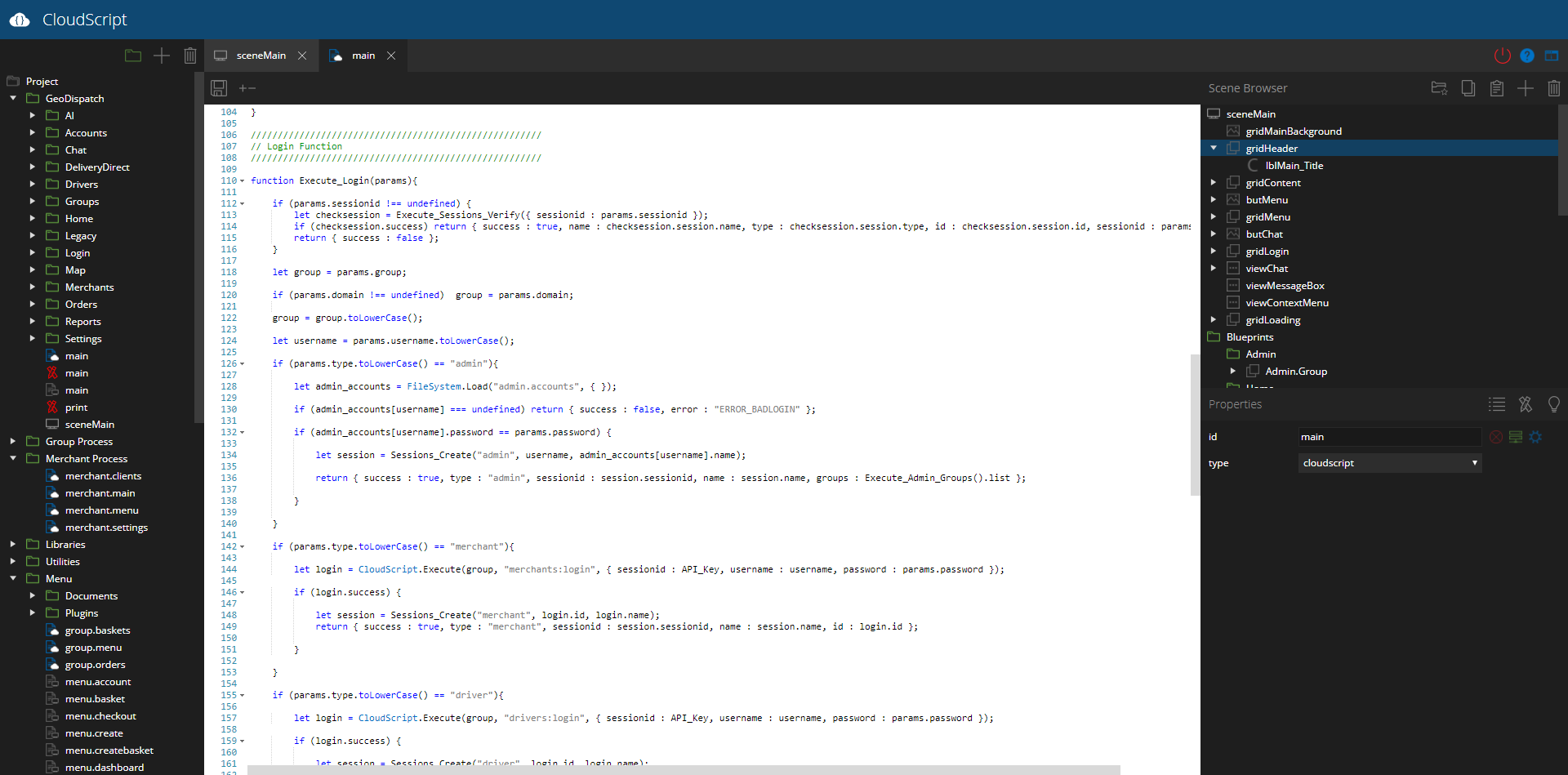This screenshot has height=775, width=1568.
Task: Open the type dropdown showing cloudscript
Action: 1389,463
